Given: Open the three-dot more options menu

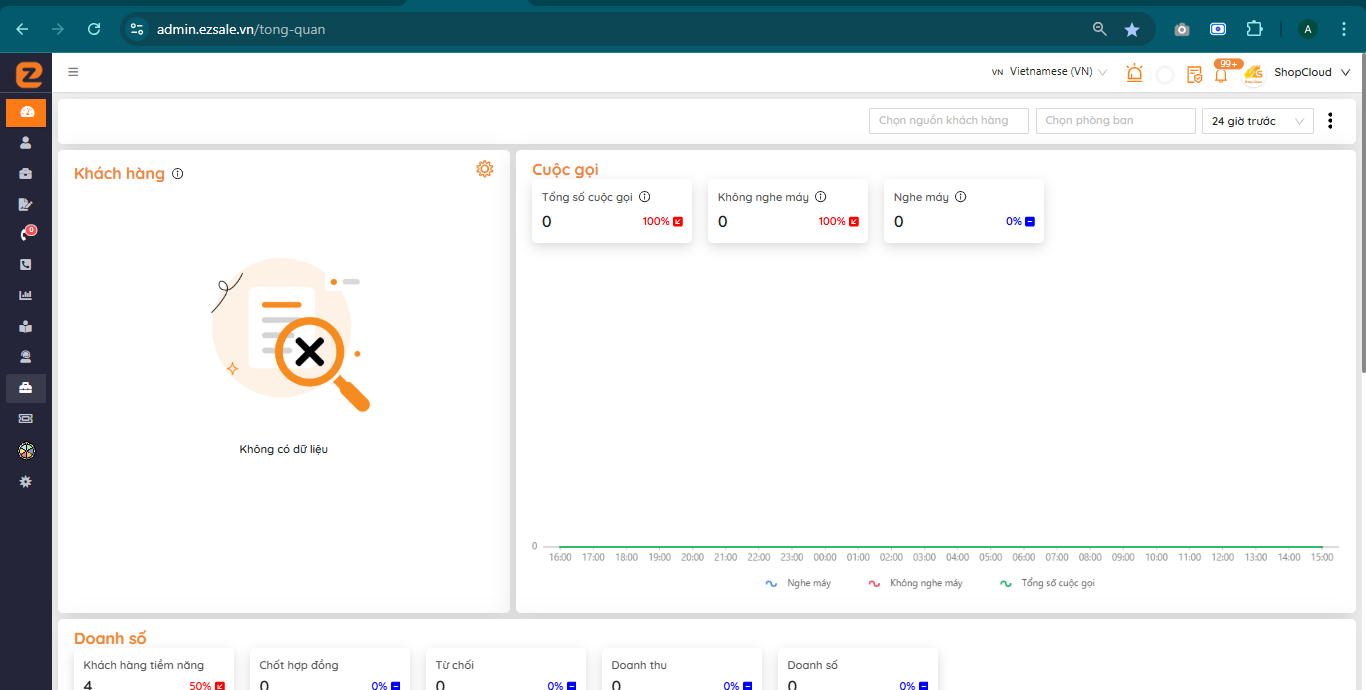Looking at the screenshot, I should click(1330, 121).
